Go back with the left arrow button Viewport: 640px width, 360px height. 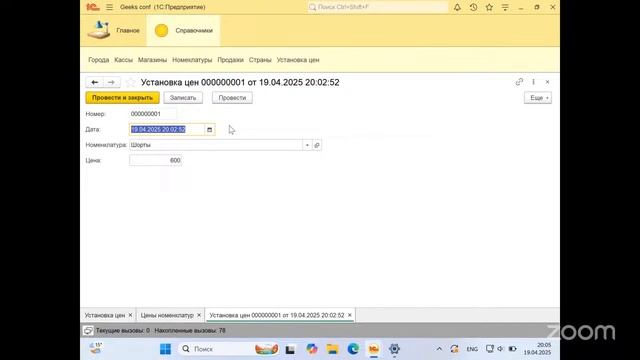tap(94, 82)
